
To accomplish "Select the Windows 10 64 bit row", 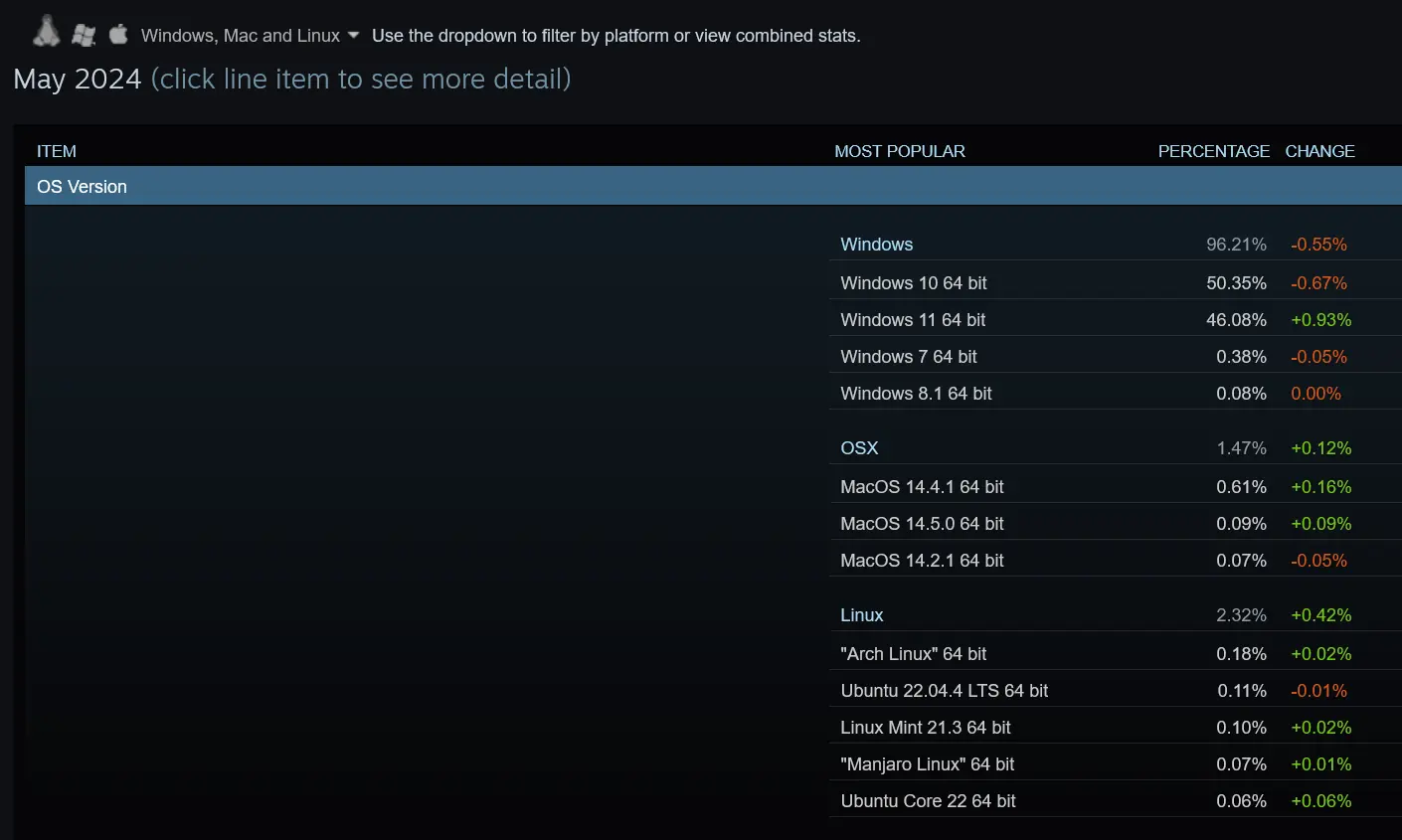I will pos(913,282).
